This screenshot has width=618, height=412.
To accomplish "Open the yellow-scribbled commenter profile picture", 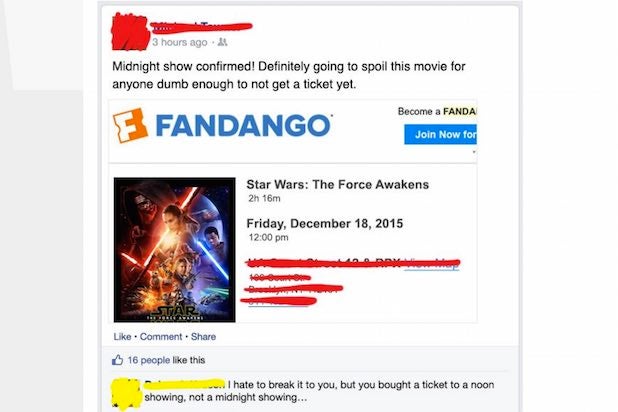I will pyautogui.click(x=126, y=394).
